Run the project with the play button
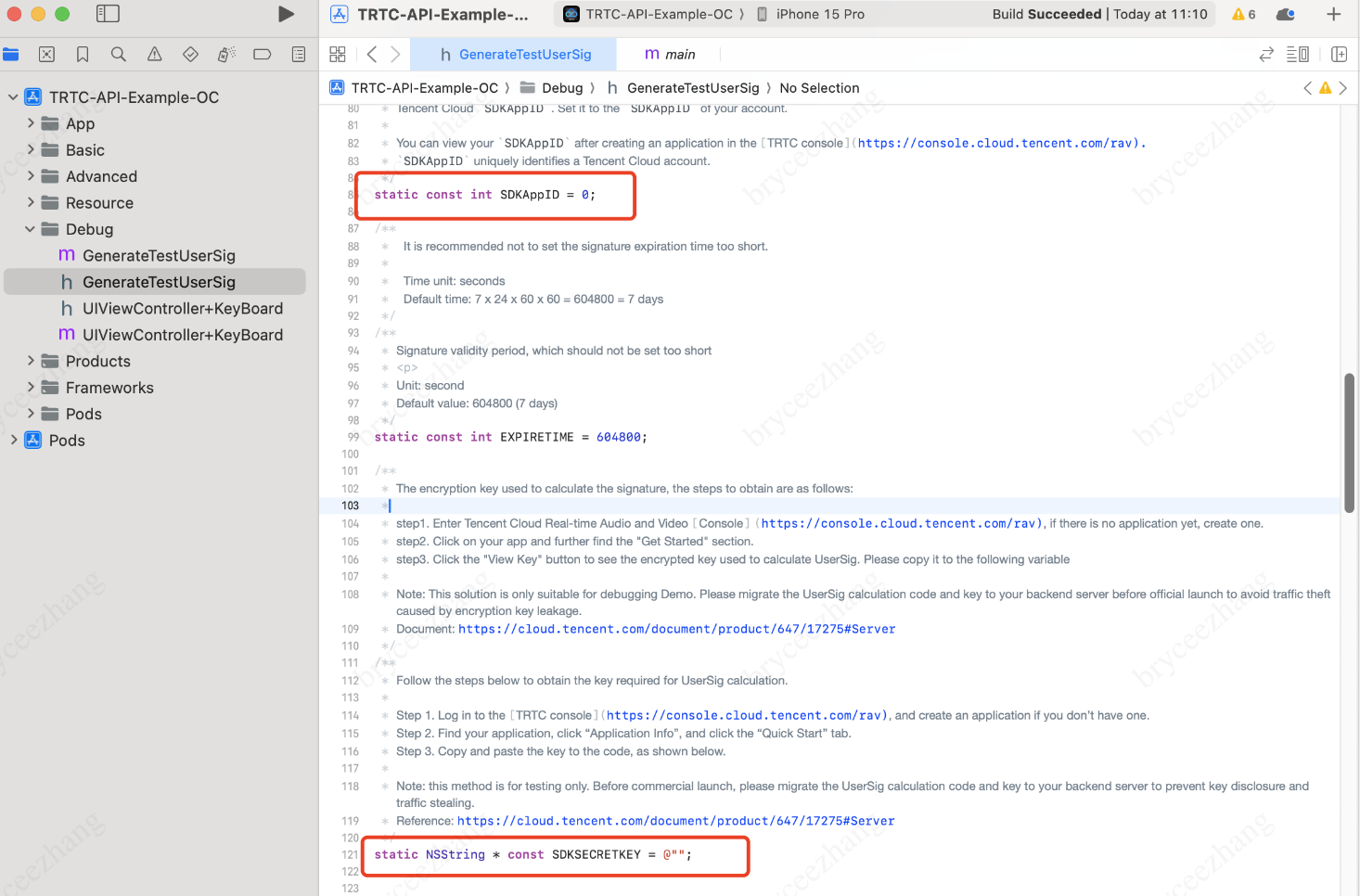The image size is (1360, 896). [287, 14]
